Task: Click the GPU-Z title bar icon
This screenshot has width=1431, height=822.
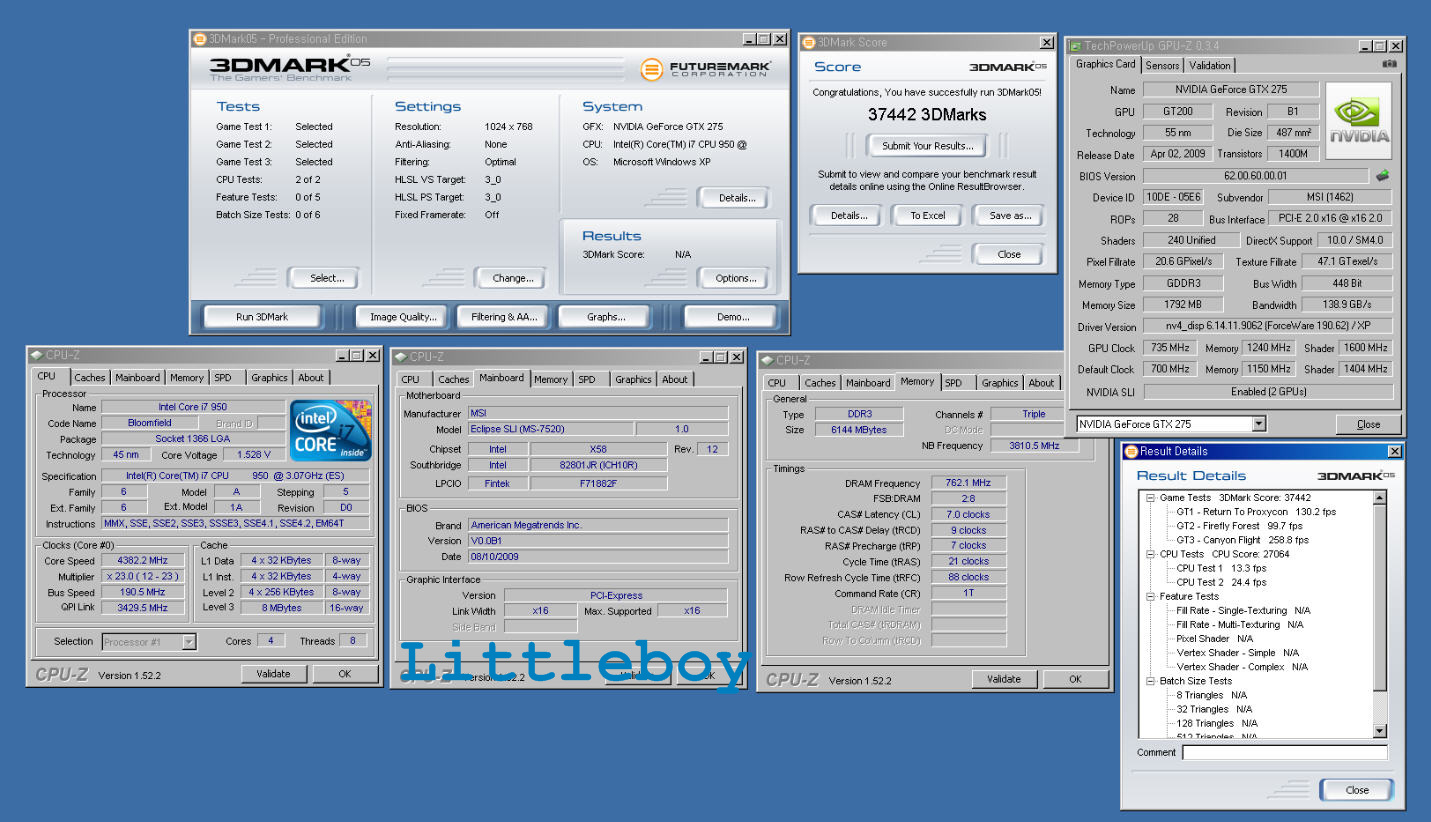Action: coord(1075,46)
